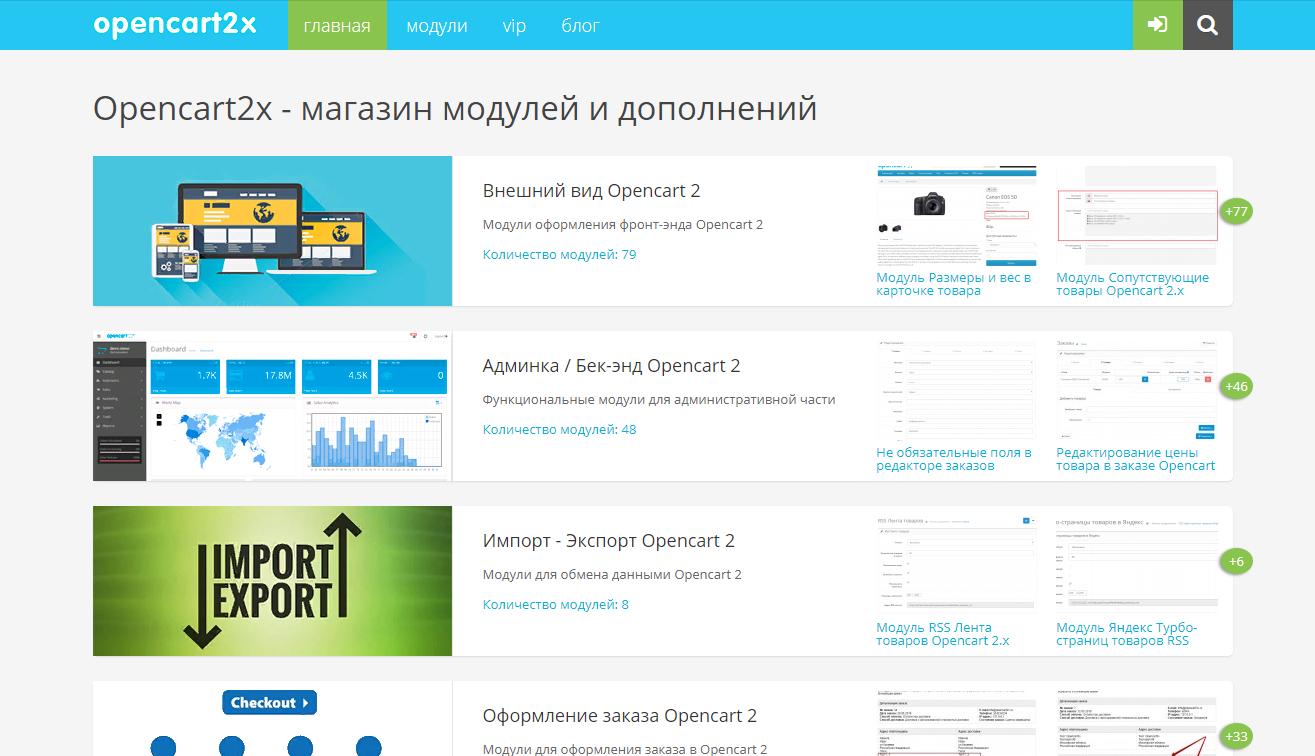Image resolution: width=1315 pixels, height=756 pixels.
Task: Click text Функциональные модули для административной части
Action: click(x=659, y=400)
